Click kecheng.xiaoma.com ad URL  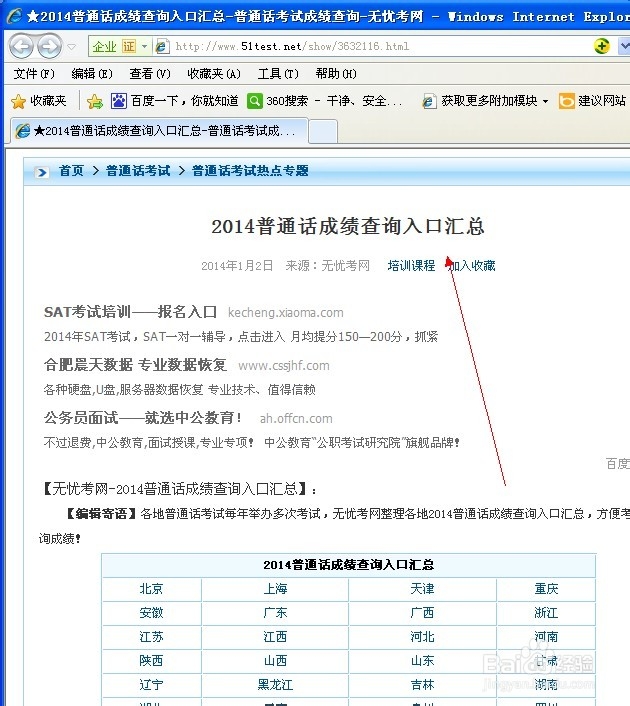tap(286, 312)
